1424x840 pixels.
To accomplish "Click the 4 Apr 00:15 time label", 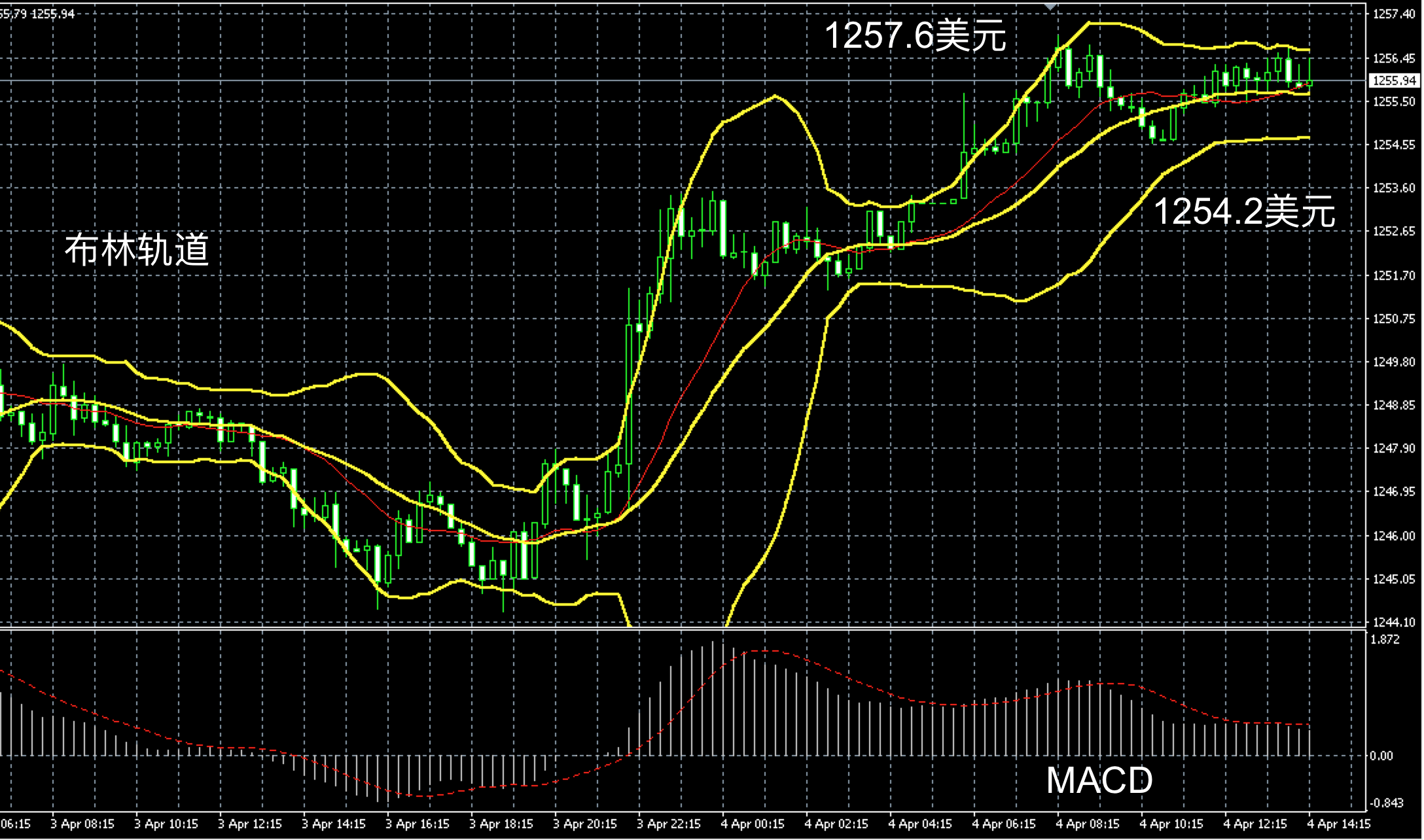I will pyautogui.click(x=752, y=824).
